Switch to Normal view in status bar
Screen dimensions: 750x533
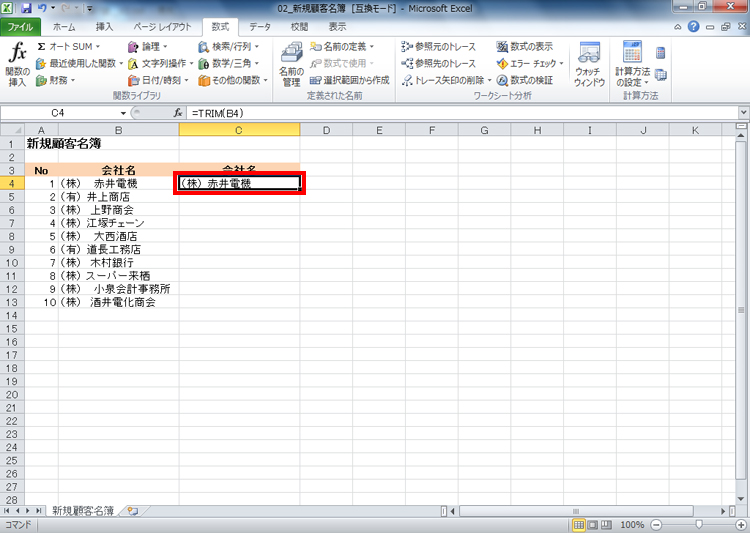(x=579, y=525)
